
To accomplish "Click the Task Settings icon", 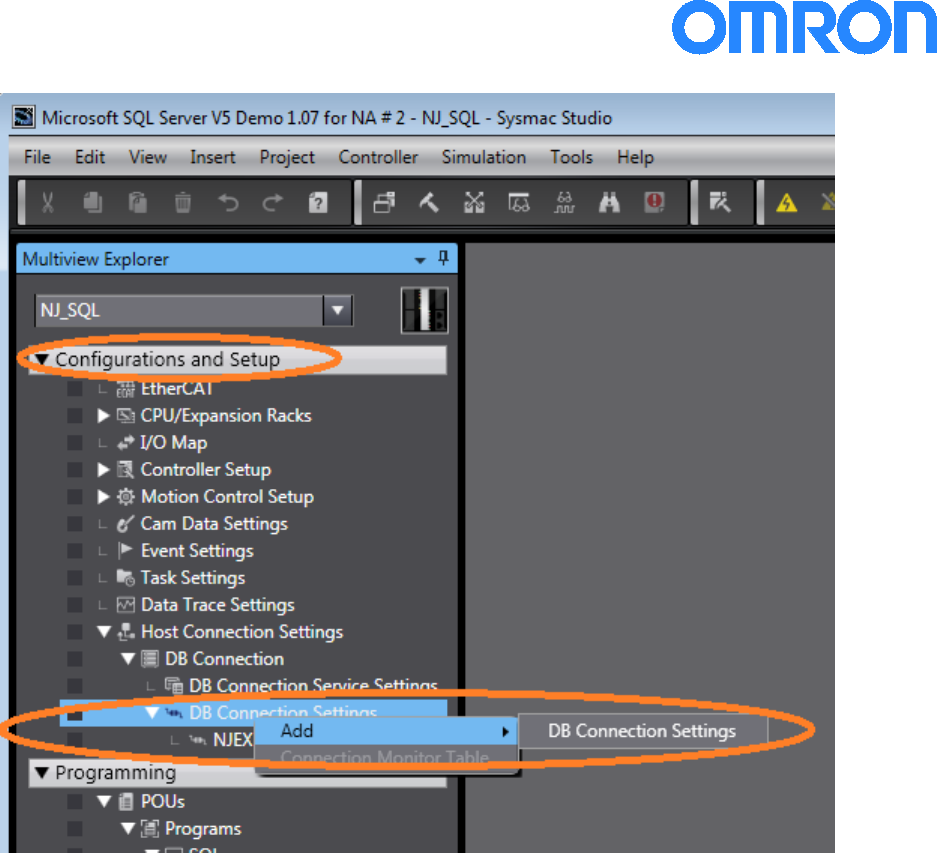I will tap(125, 578).
